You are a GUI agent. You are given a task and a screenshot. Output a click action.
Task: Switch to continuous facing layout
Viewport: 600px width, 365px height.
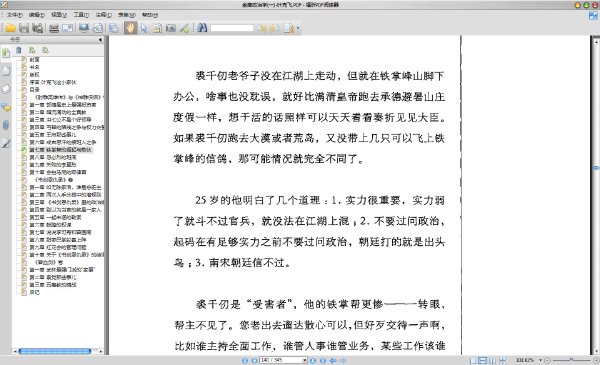(x=502, y=360)
